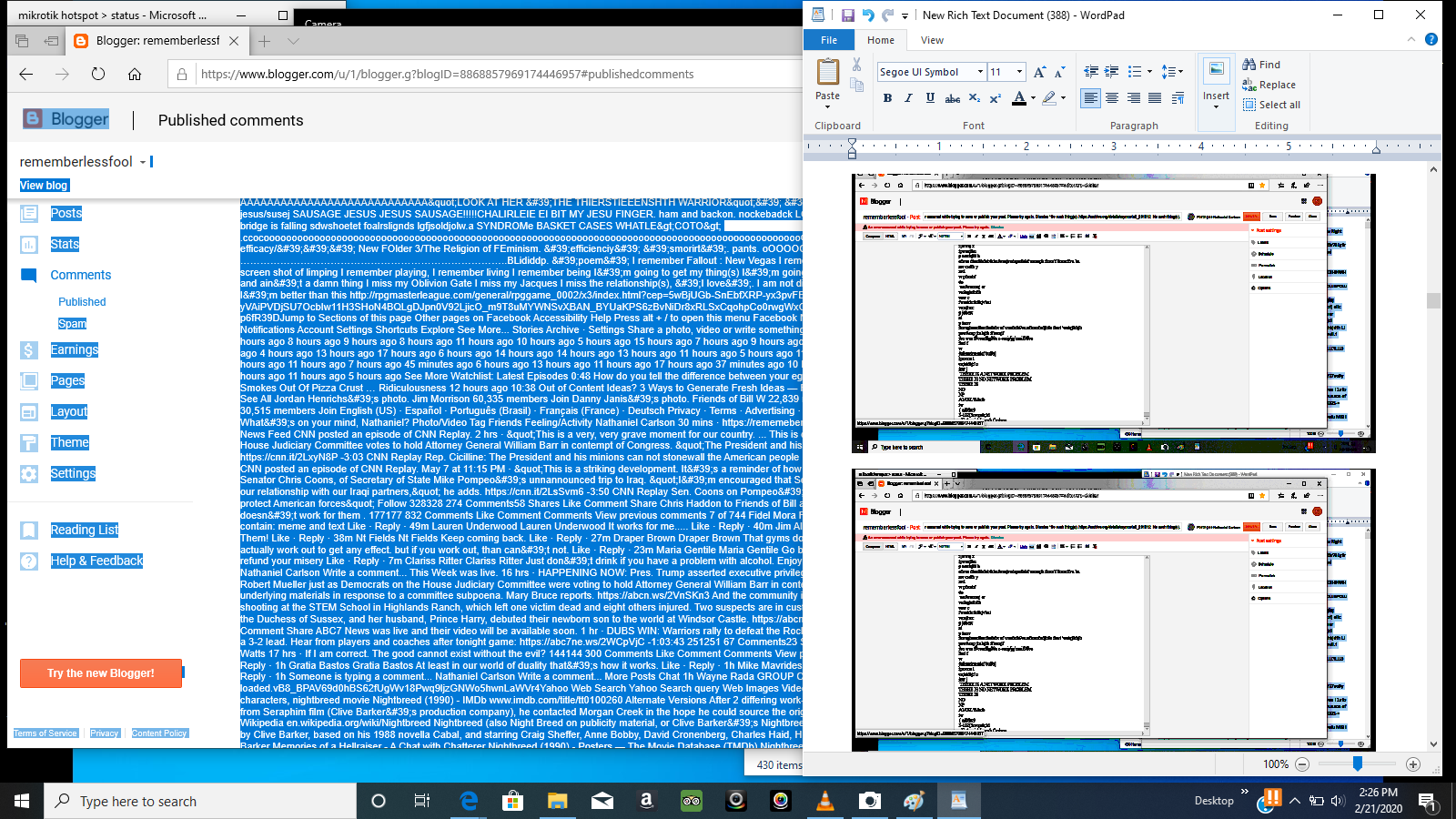This screenshot has width=1456, height=819.
Task: Open Find in WordPad Editing group
Action: coord(1261,65)
